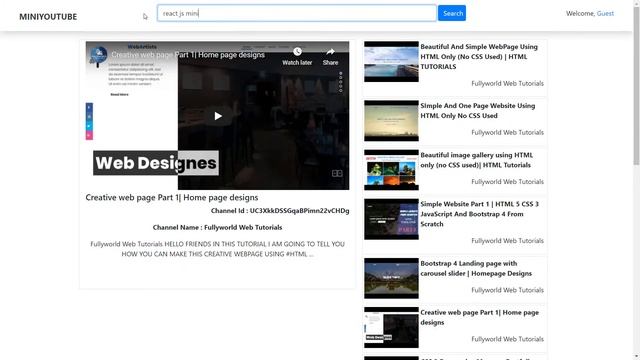Select sidebar title 'Creative web page Part 1| Home page designs'
Image resolution: width=640 pixels, height=360 pixels.
click(x=480, y=318)
